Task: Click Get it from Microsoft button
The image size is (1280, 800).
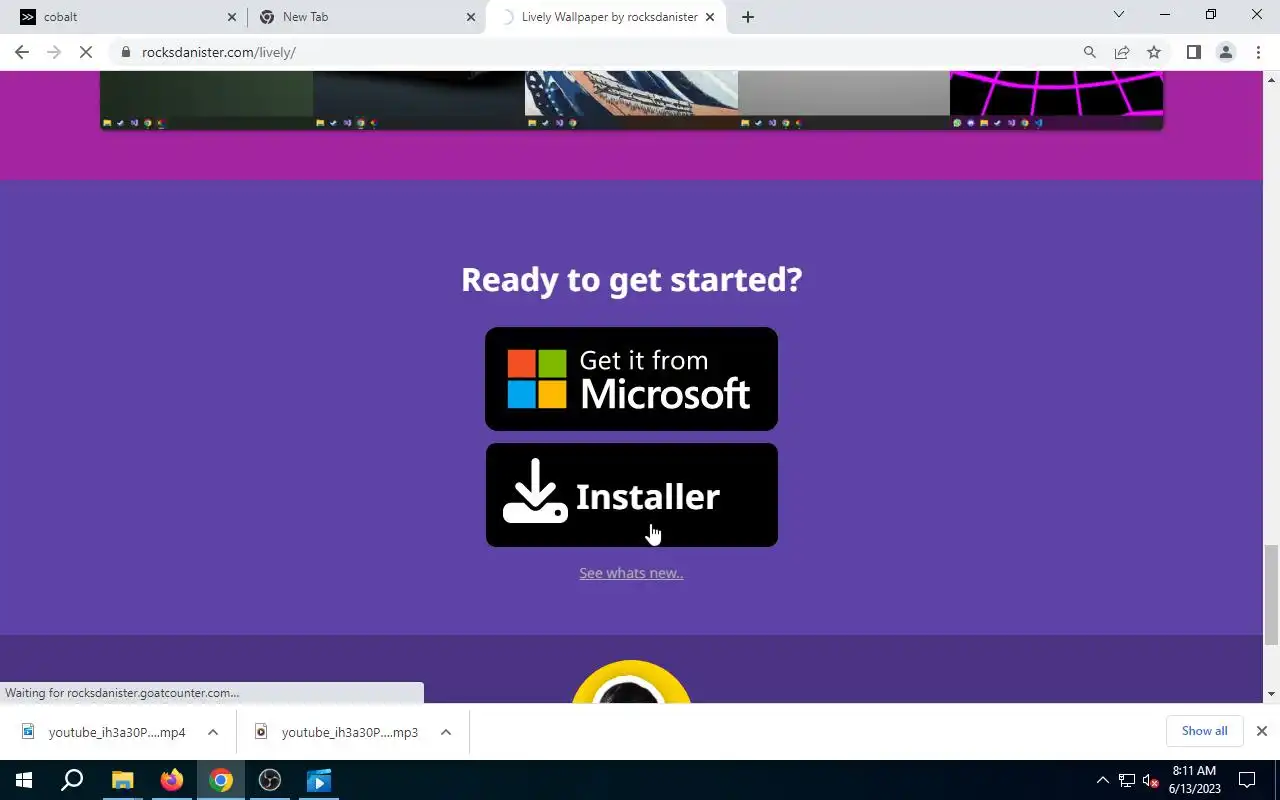Action: coord(631,379)
